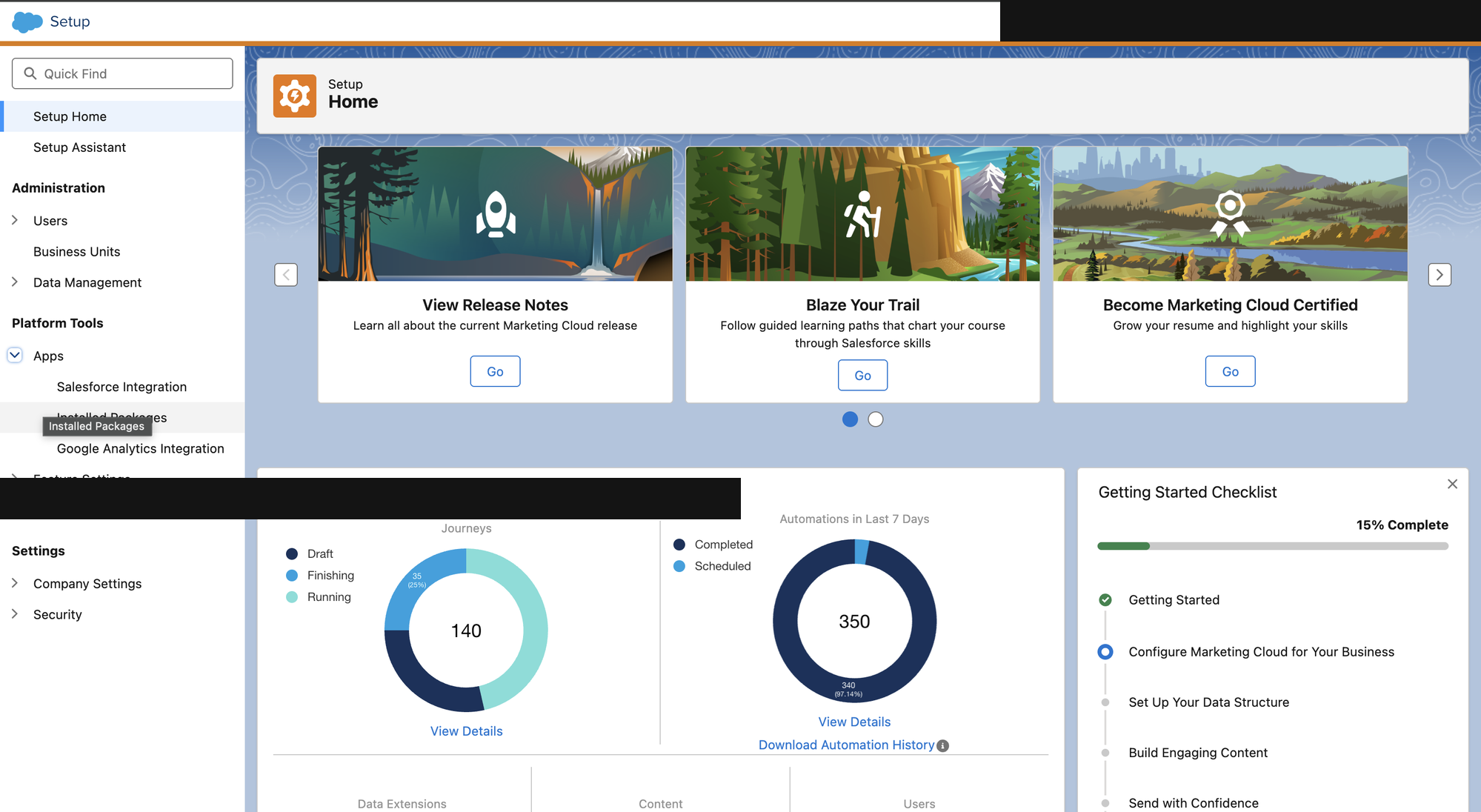The image size is (1481, 812).
Task: Select the second carousel page indicator dot
Action: [x=876, y=419]
